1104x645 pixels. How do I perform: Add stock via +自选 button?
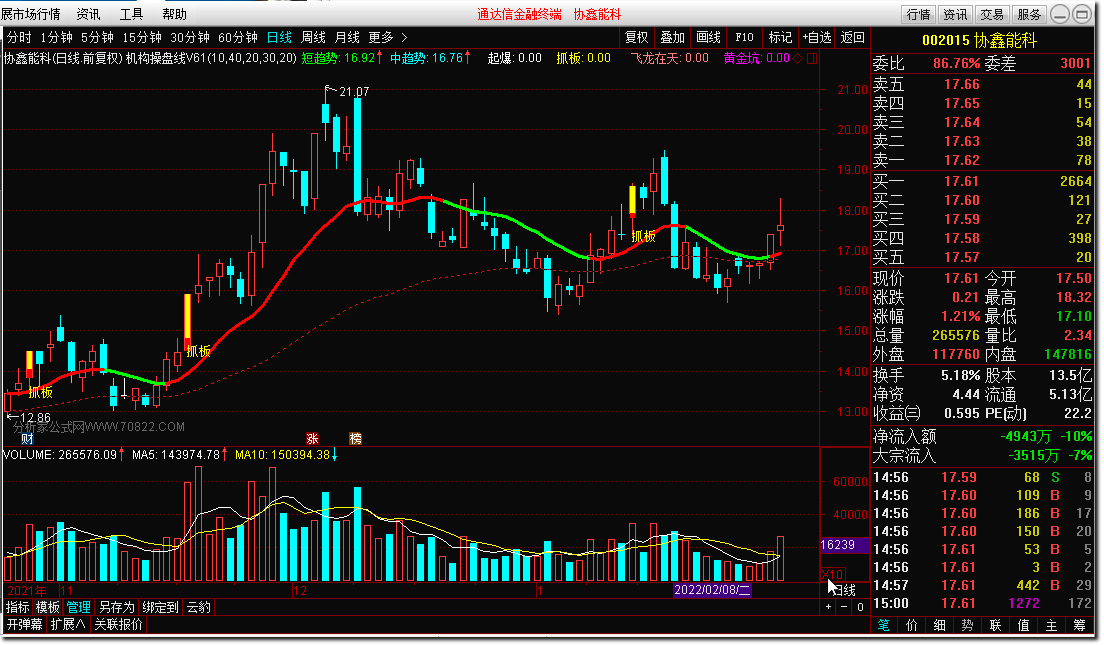(x=817, y=37)
